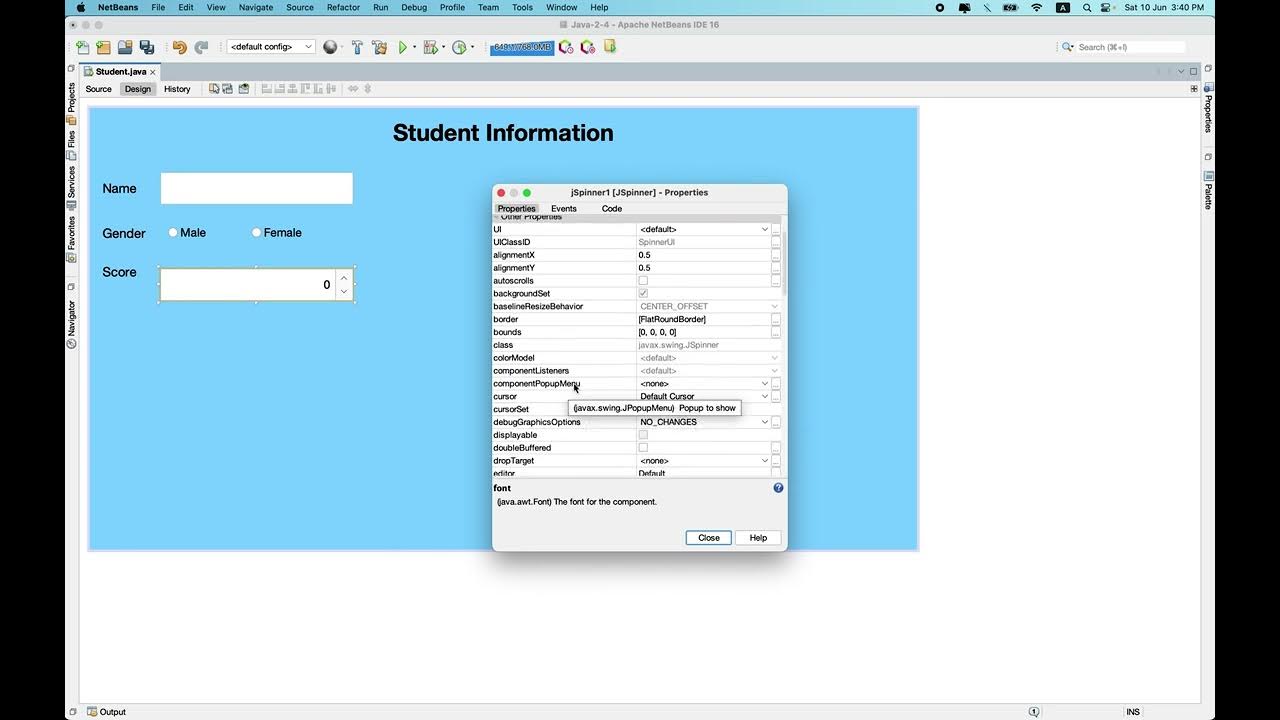Click the blue help icon in Properties dialog
Viewport: 1280px width, 720px height.
(778, 488)
